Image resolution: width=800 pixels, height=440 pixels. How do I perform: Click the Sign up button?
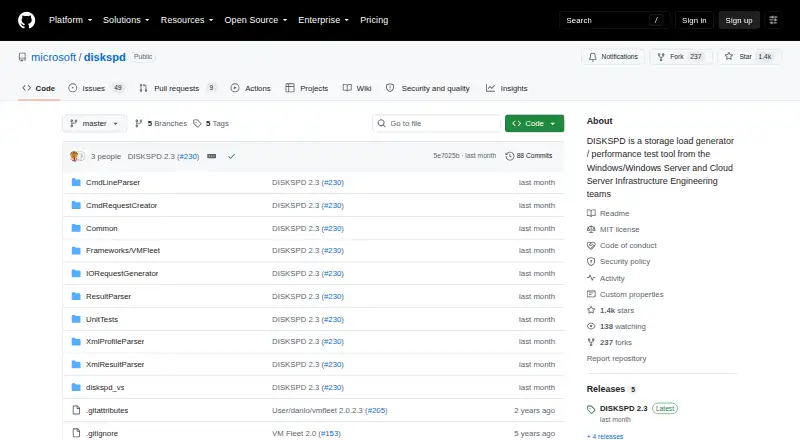[x=739, y=20]
